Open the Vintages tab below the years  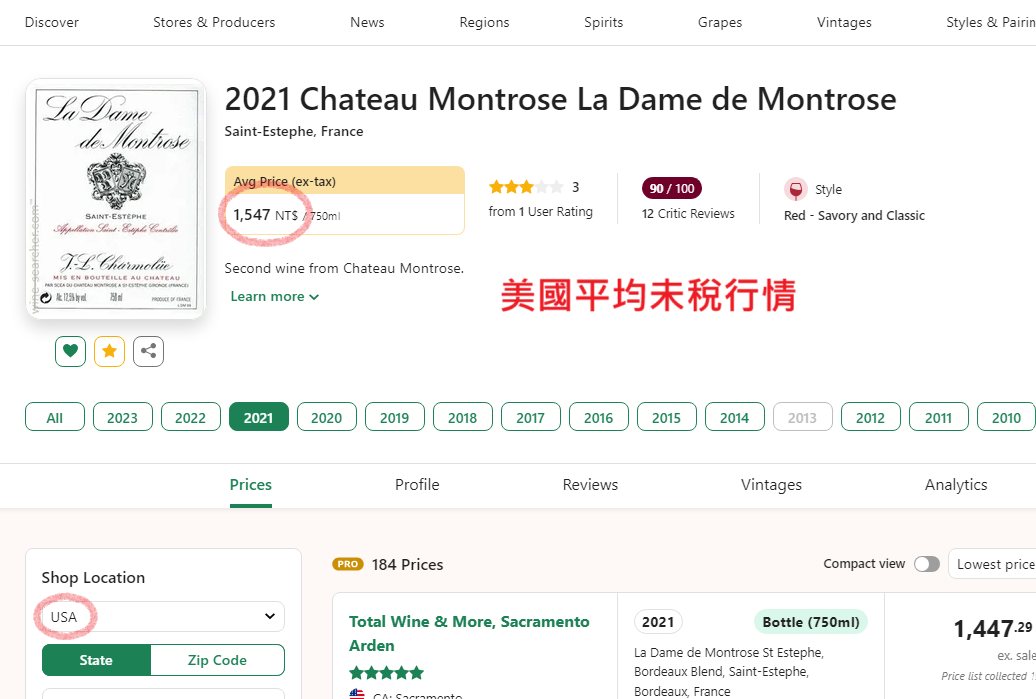pyautogui.click(x=771, y=484)
